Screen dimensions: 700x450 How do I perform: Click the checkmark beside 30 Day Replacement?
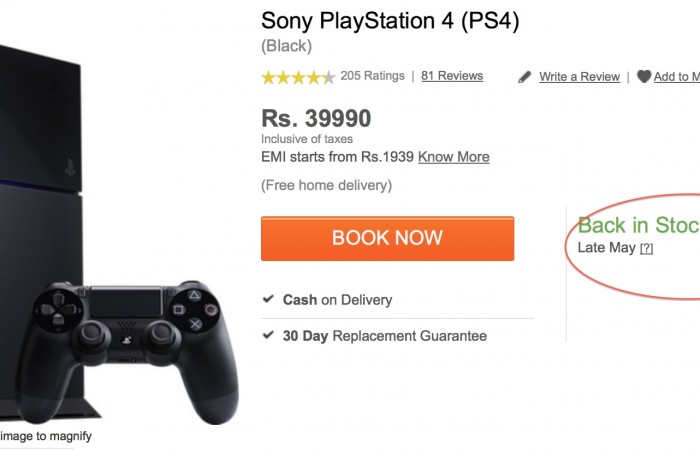(268, 335)
